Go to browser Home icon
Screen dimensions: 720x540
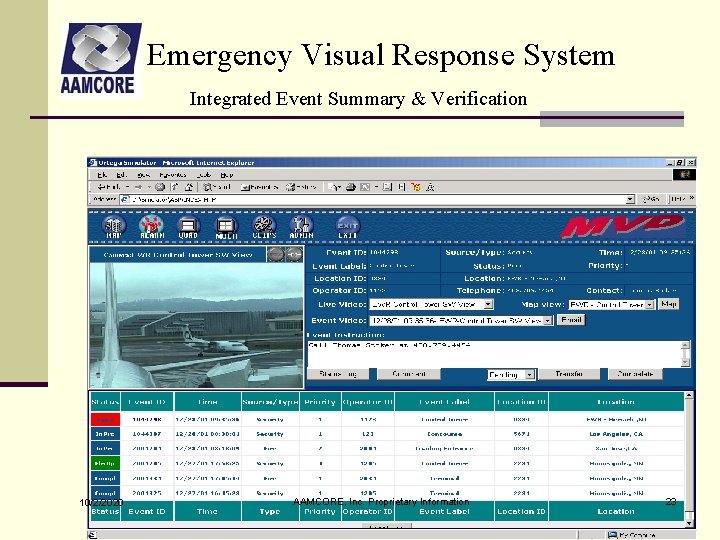189,187
